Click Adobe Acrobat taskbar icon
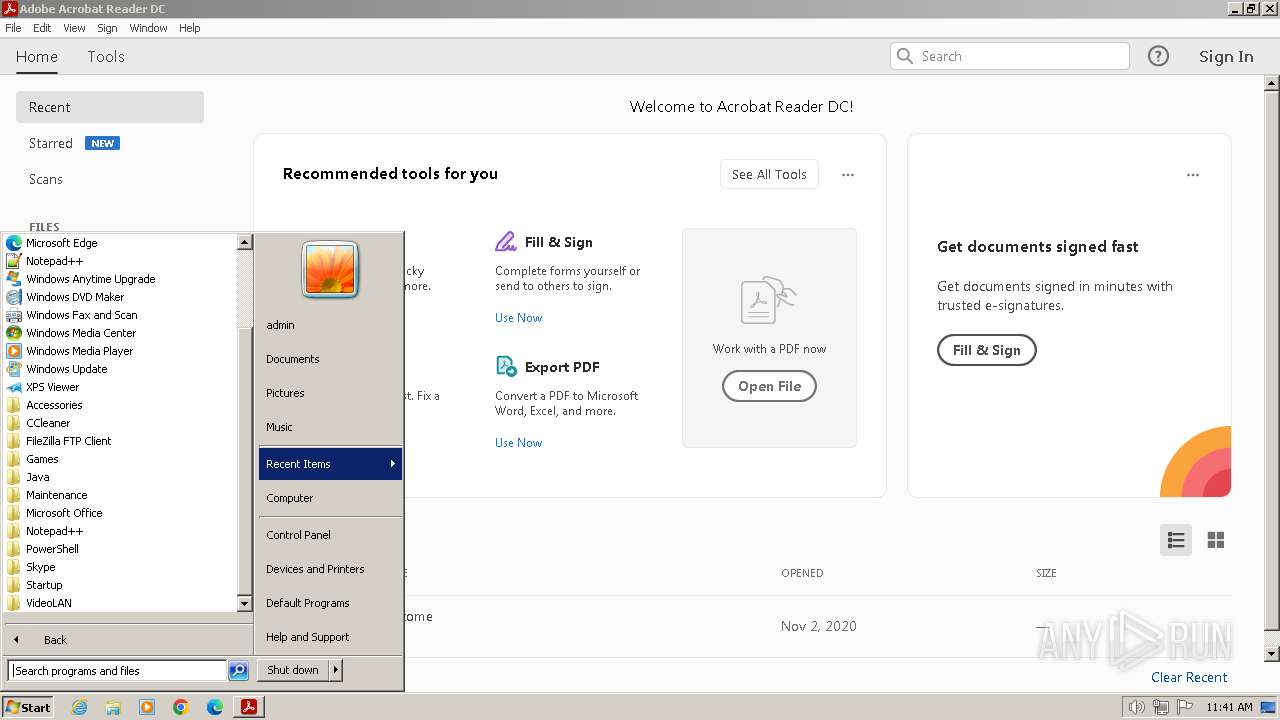Viewport: 1280px width, 720px height. (248, 707)
